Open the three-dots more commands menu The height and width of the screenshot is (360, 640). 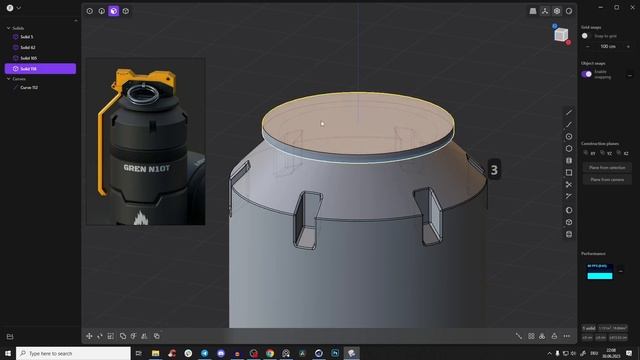[x=567, y=336]
